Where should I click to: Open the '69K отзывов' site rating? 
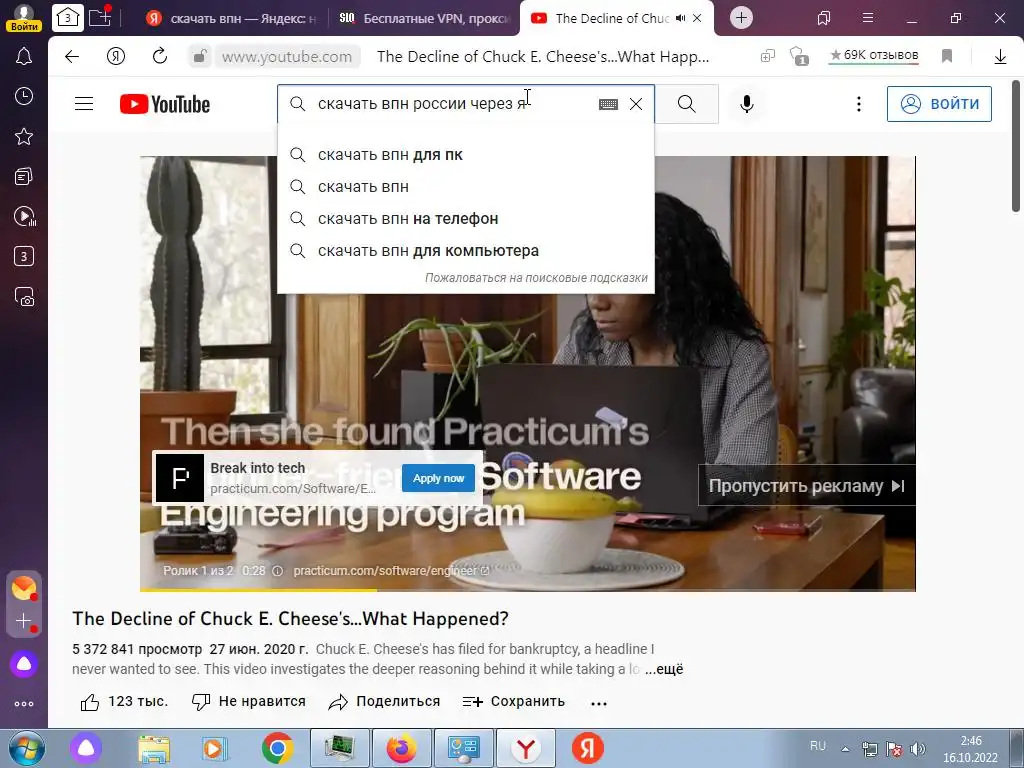click(x=874, y=56)
